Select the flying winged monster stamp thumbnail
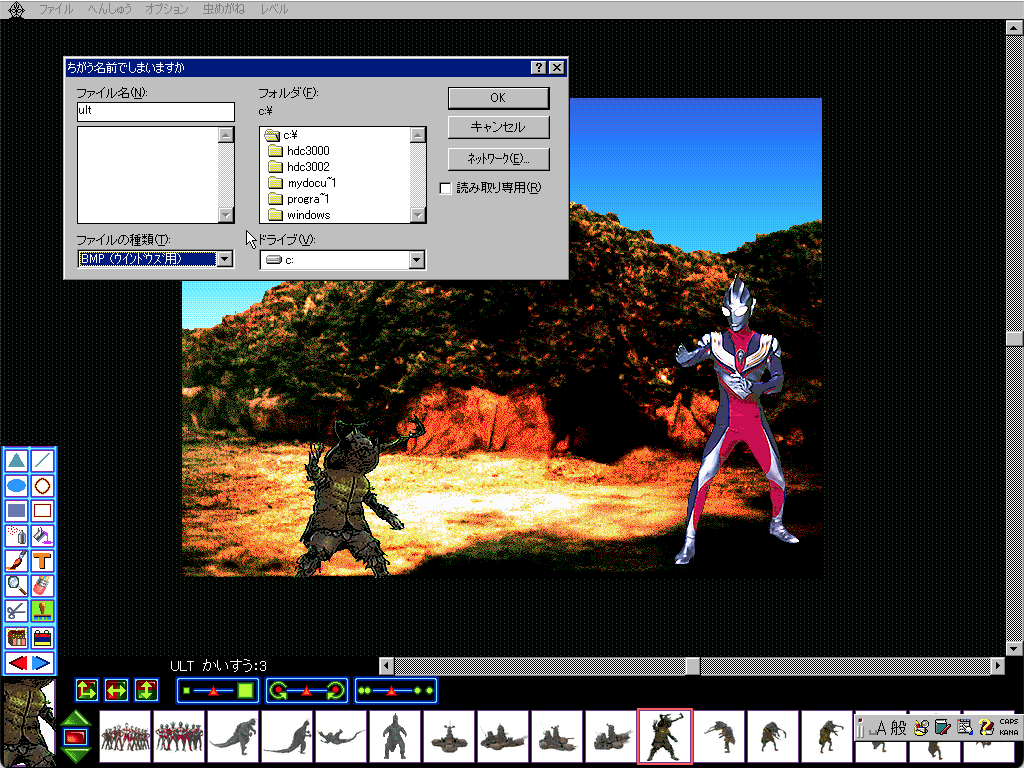 341,737
